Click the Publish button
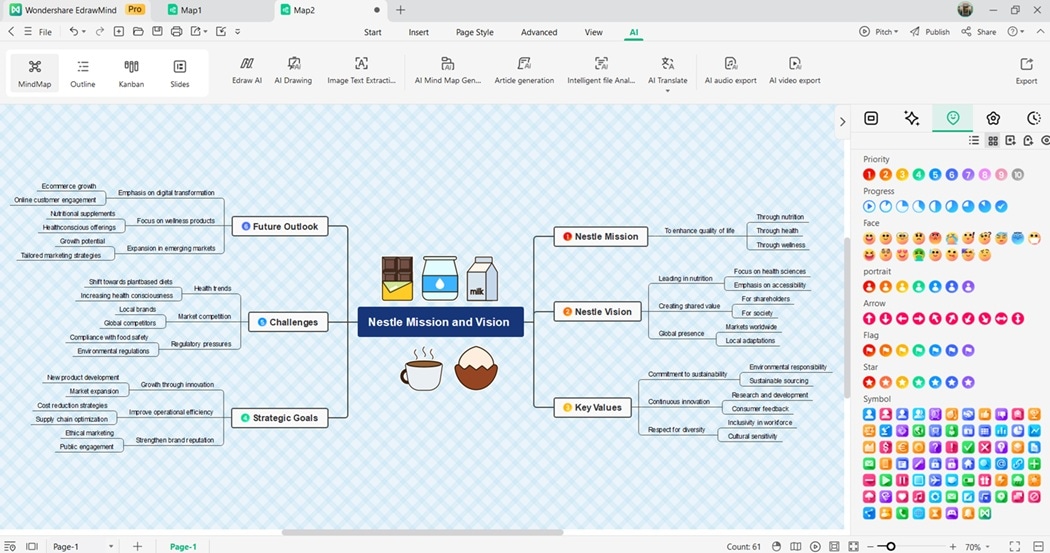The width and height of the screenshot is (1050, 553). [x=929, y=31]
